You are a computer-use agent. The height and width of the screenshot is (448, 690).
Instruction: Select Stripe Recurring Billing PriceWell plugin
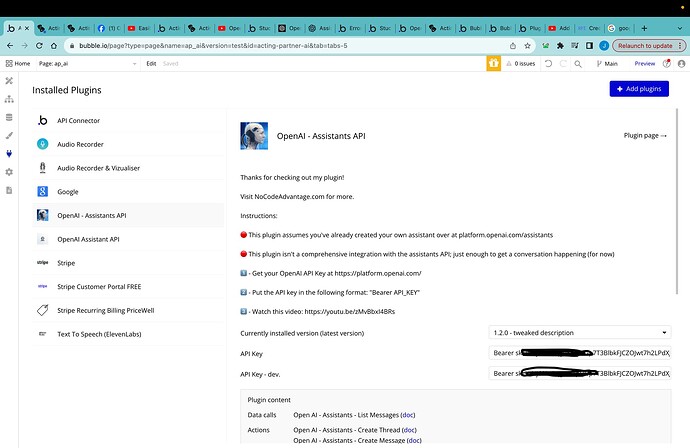click(x=128, y=310)
